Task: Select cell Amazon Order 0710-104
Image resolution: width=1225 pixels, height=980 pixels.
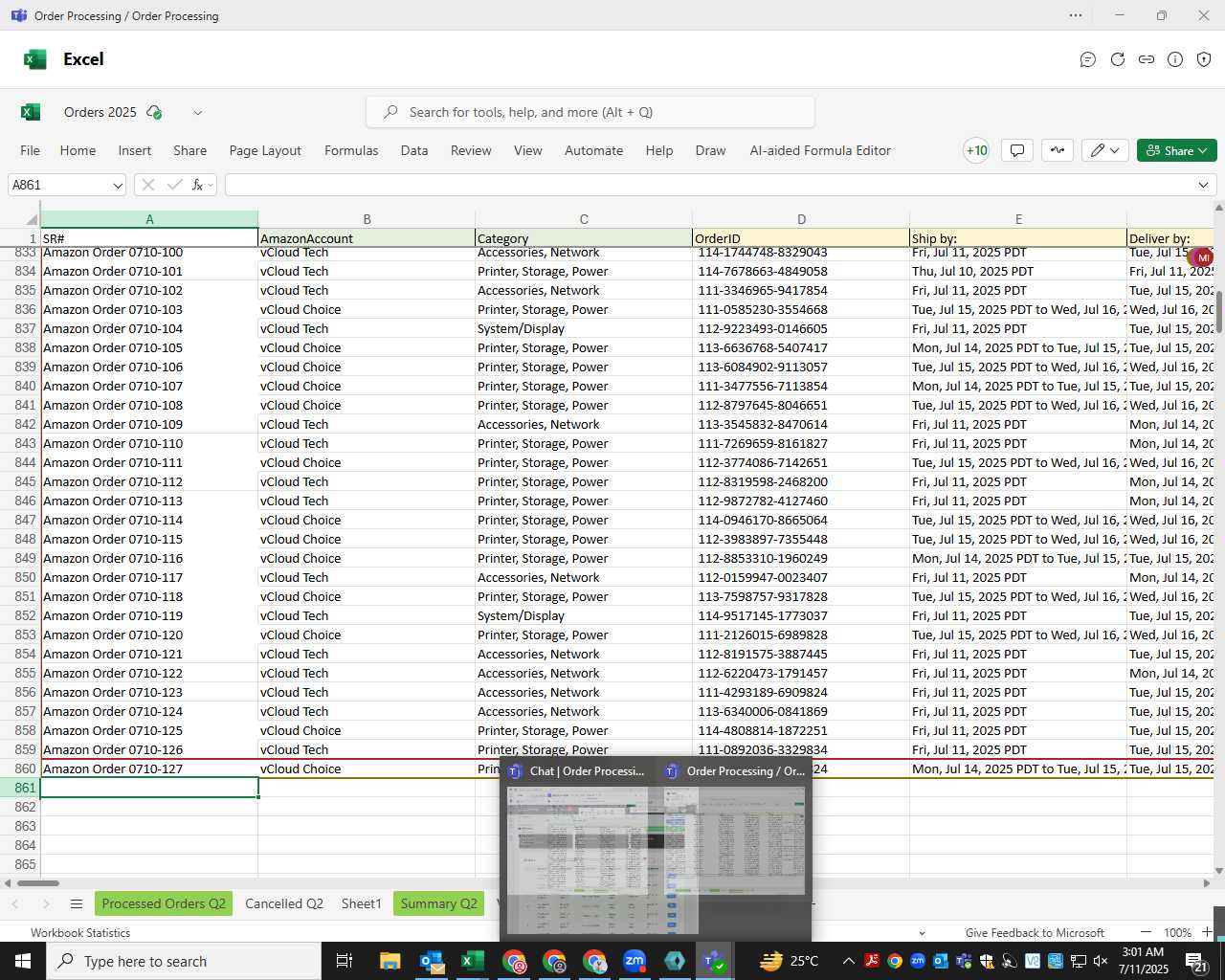Action: coord(149,328)
